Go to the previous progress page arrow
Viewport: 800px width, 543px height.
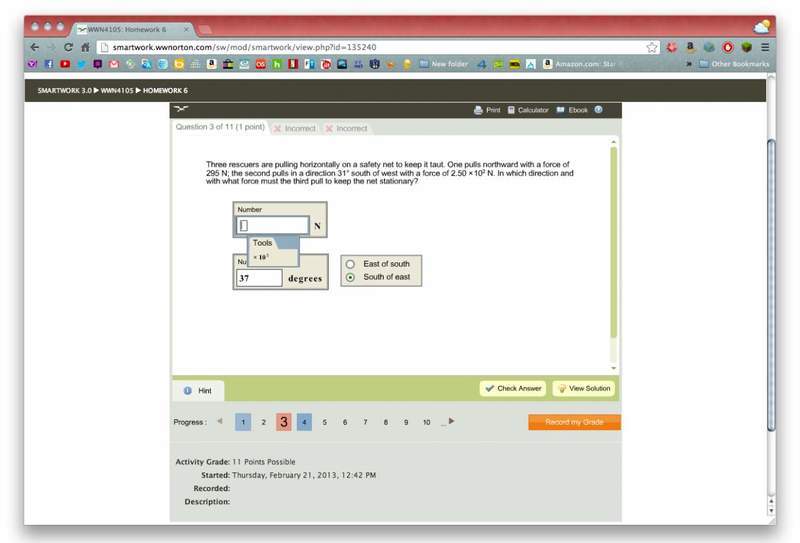coord(220,422)
